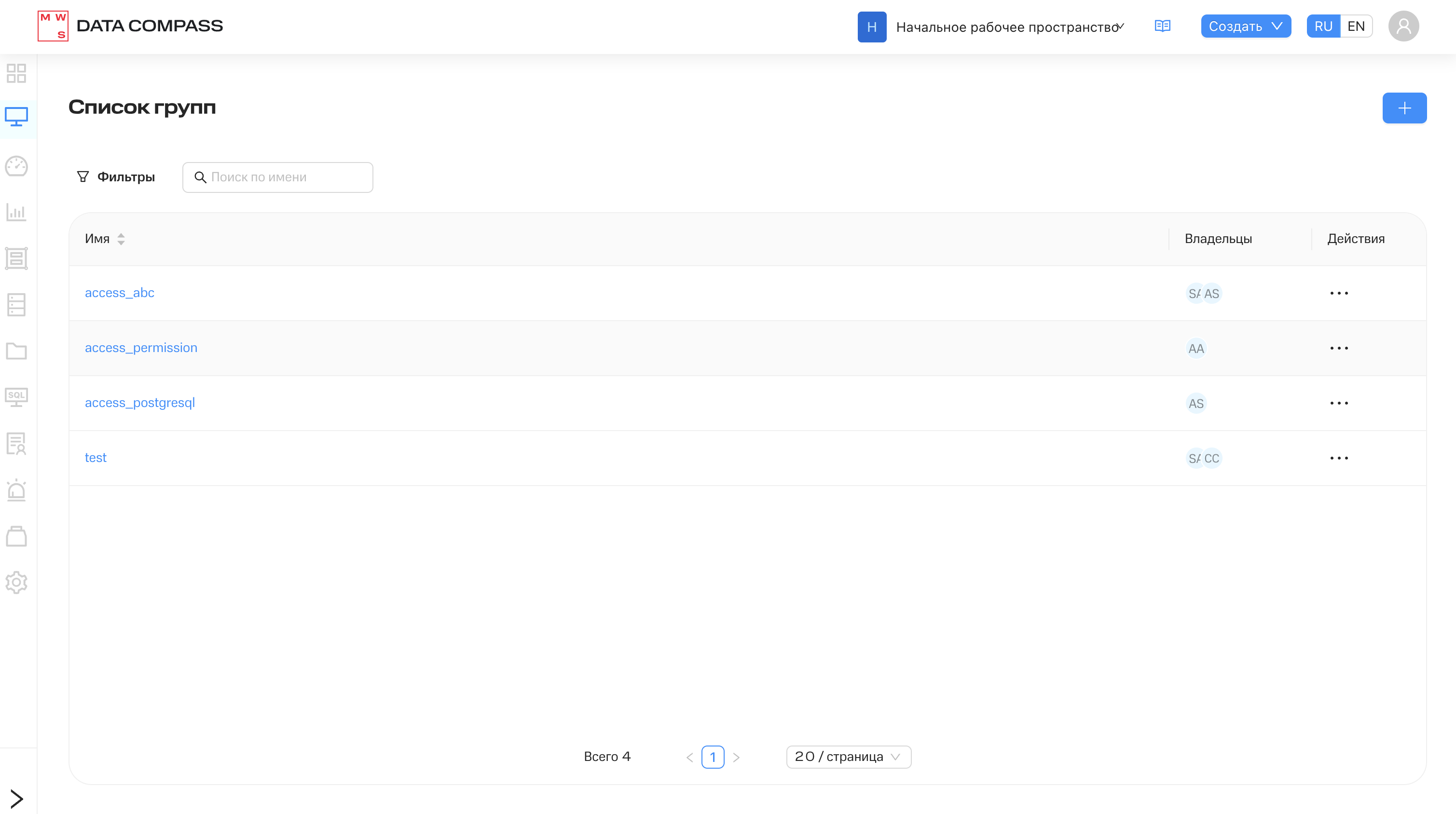The height and width of the screenshot is (814, 1456).
Task: Expand the Создать dropdown button
Action: (1245, 26)
